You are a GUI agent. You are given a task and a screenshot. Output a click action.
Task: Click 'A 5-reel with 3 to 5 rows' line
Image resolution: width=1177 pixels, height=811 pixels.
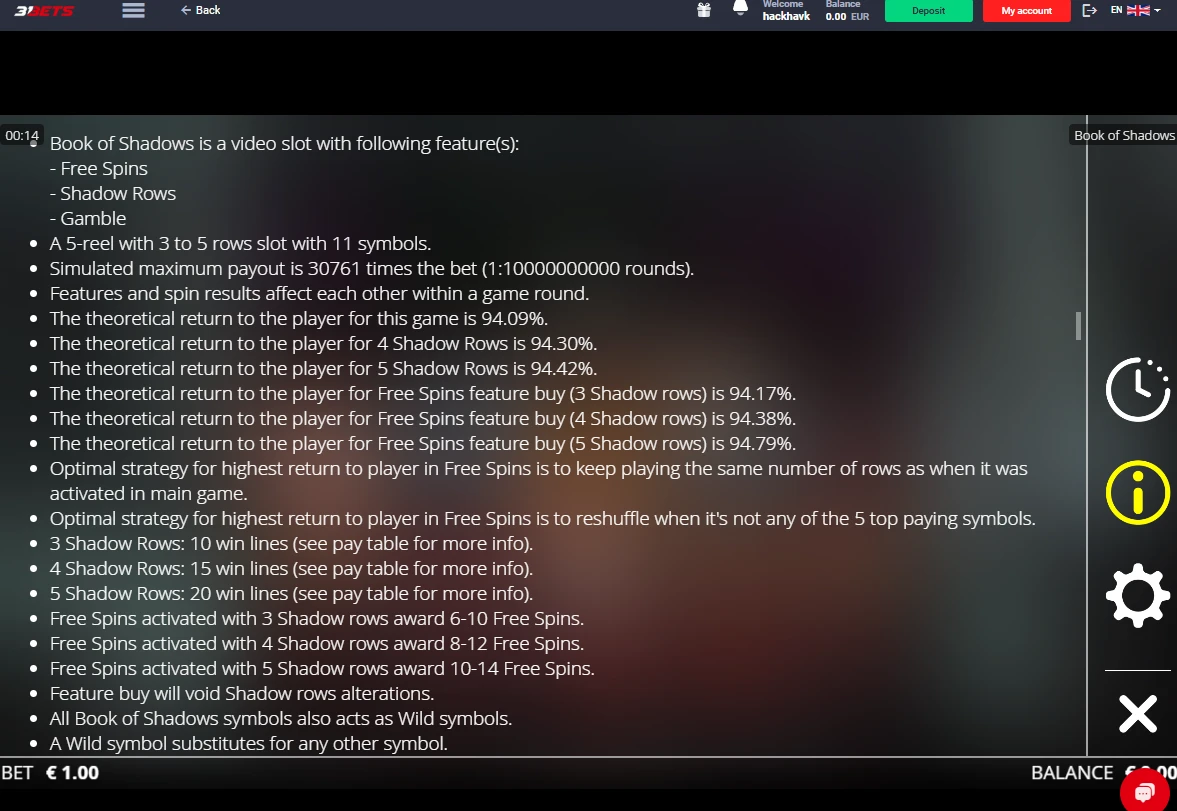[x=240, y=243]
